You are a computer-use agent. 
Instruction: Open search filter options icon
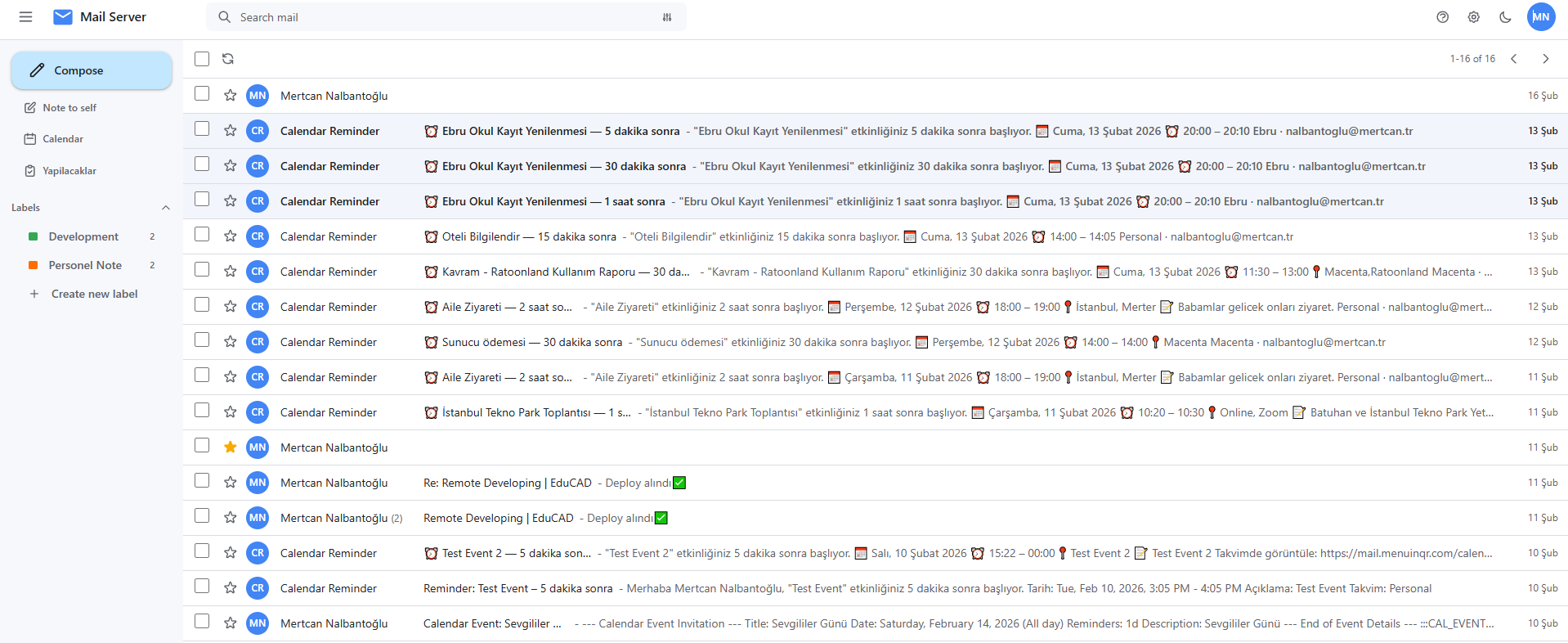coord(667,17)
